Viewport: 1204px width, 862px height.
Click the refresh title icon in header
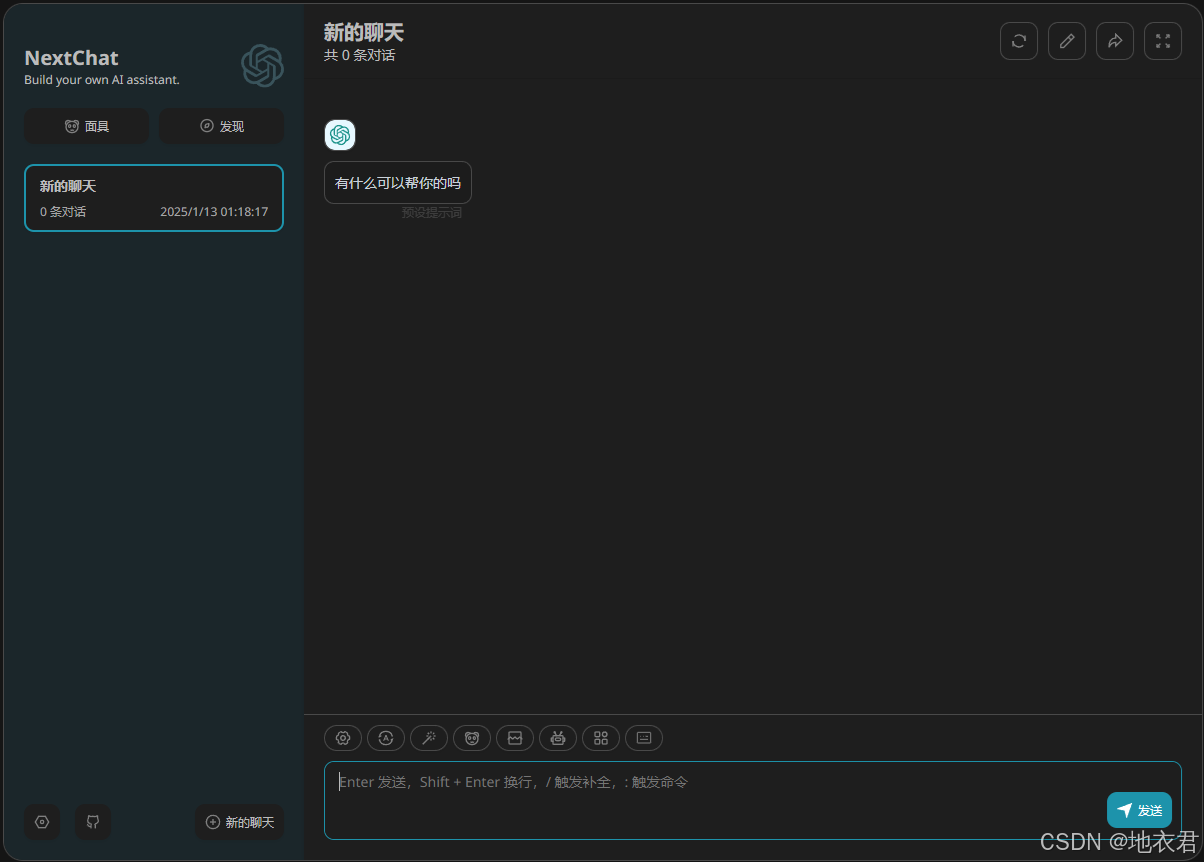[x=1019, y=41]
